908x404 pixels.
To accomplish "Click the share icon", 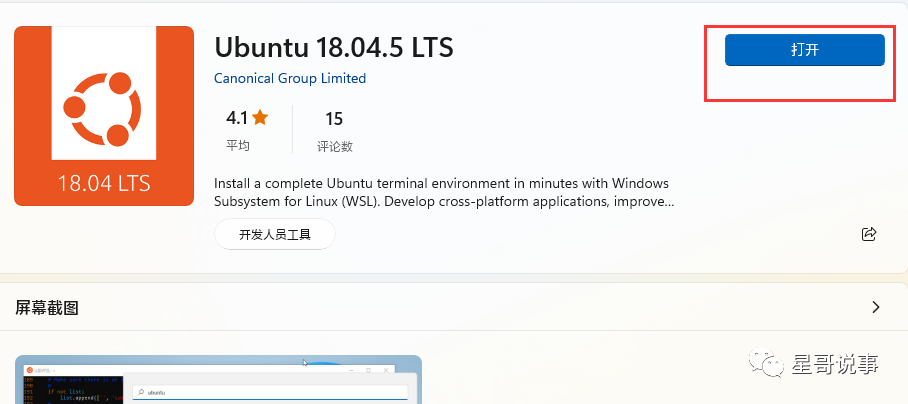I will point(869,234).
